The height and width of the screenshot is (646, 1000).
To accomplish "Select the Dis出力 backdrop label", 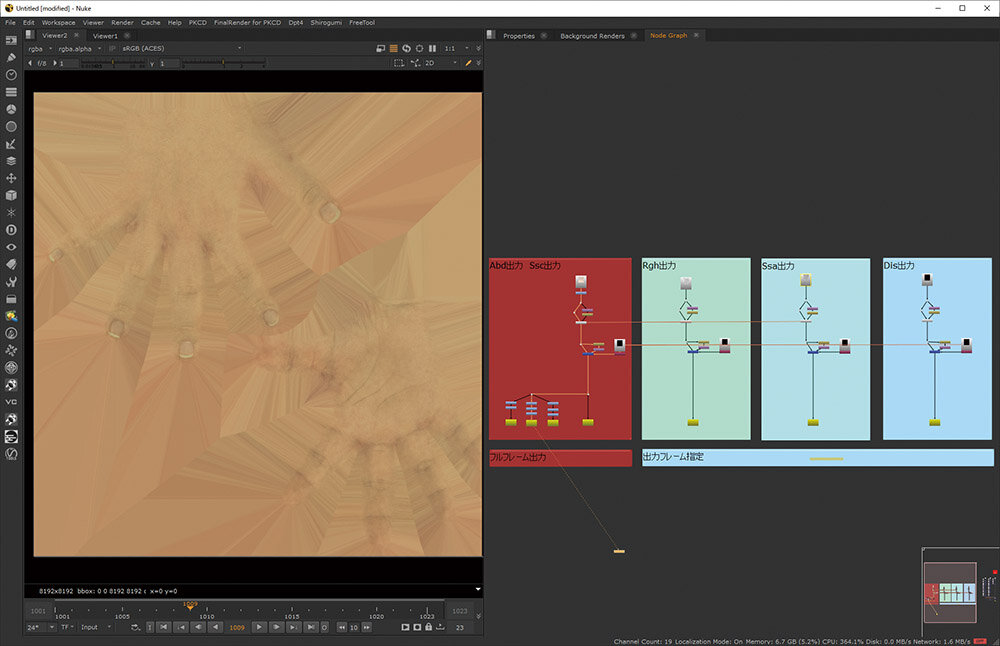I will click(899, 265).
